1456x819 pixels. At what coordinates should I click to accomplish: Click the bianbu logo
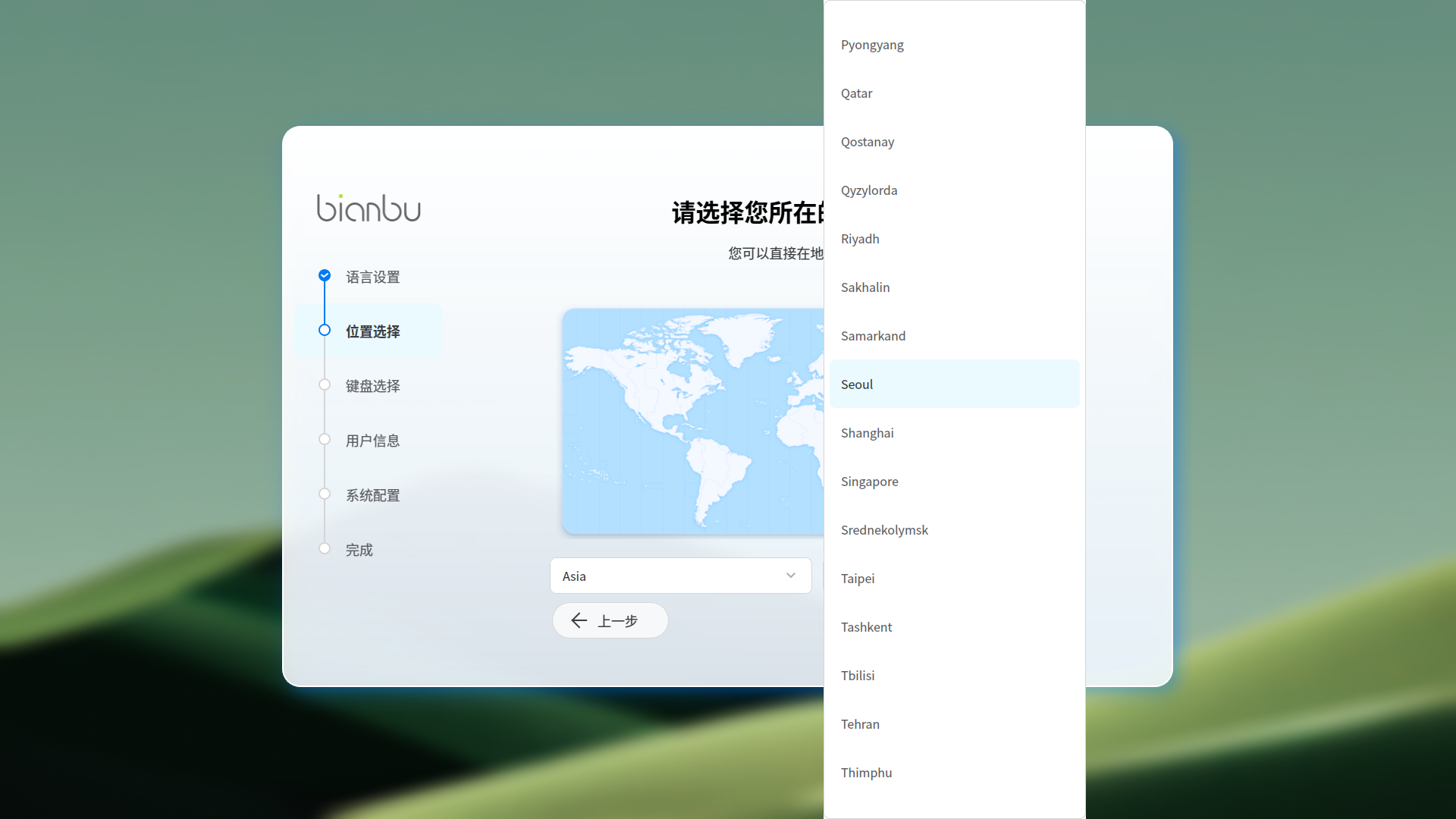click(369, 209)
